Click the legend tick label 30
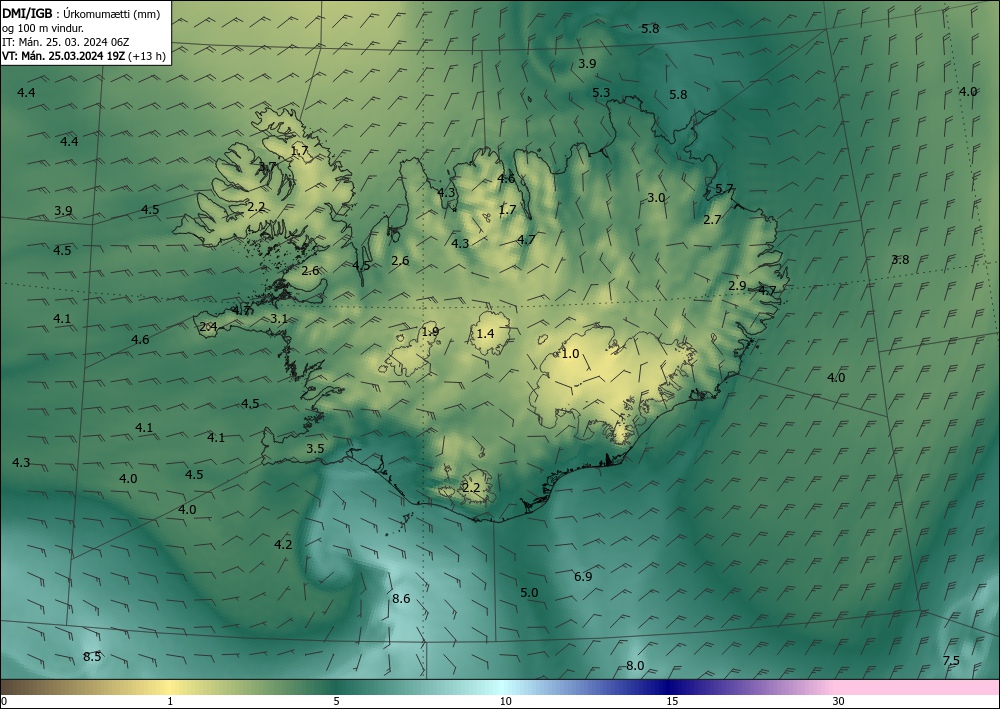Viewport: 1000px width, 709px height. click(839, 701)
